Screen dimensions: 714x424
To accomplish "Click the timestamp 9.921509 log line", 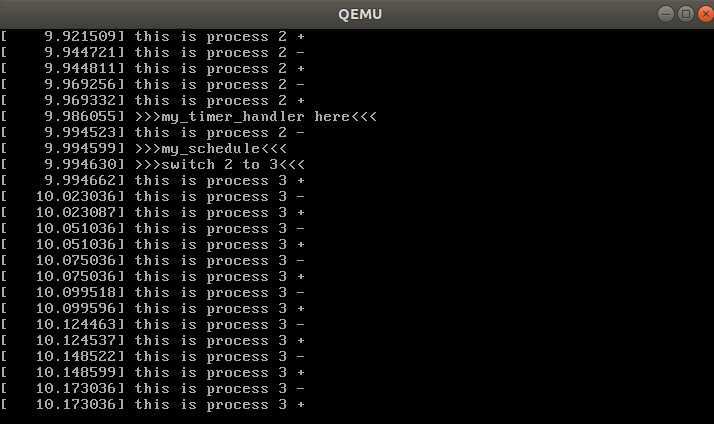I will pyautogui.click(x=153, y=36).
